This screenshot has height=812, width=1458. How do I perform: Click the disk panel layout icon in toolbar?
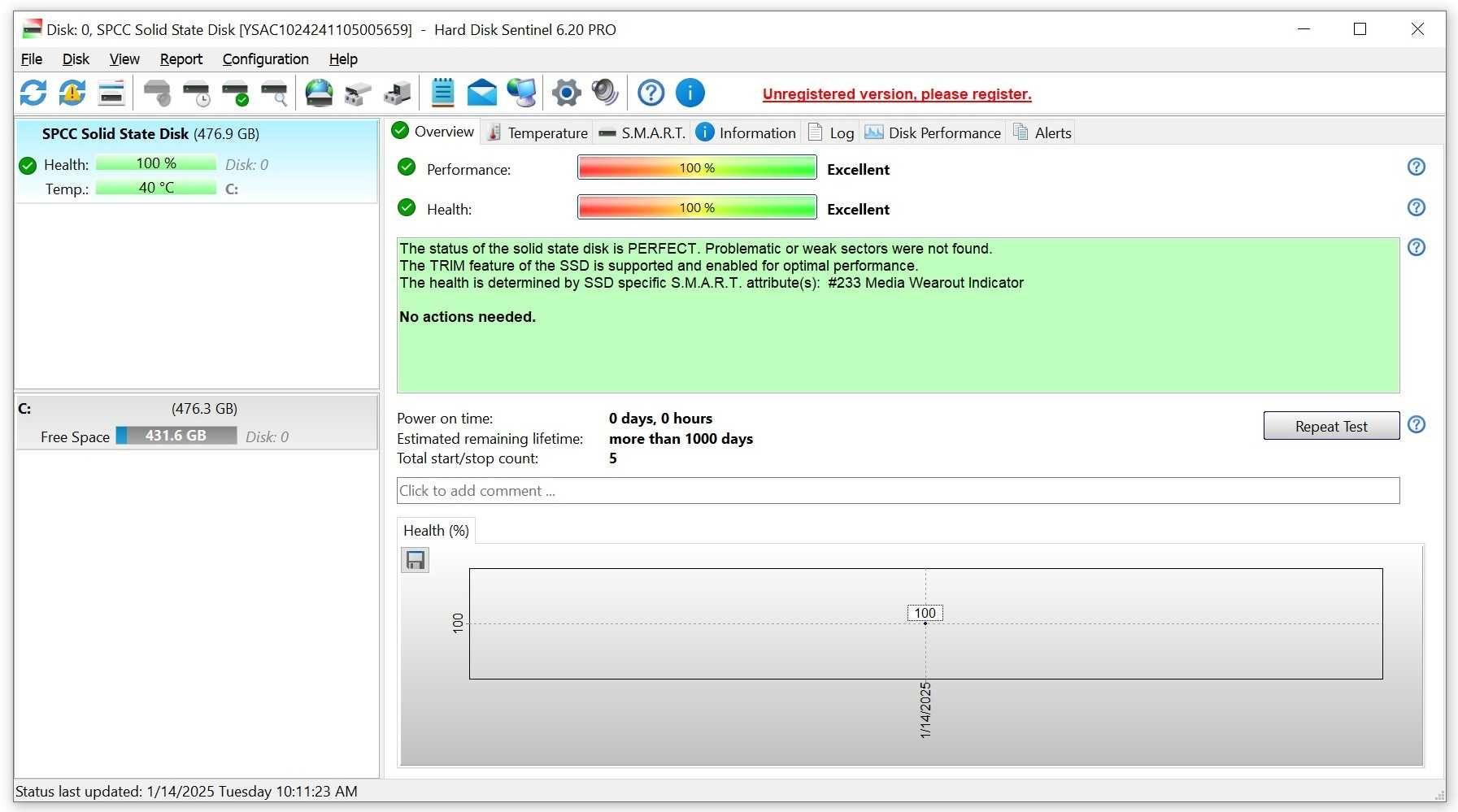[x=111, y=93]
